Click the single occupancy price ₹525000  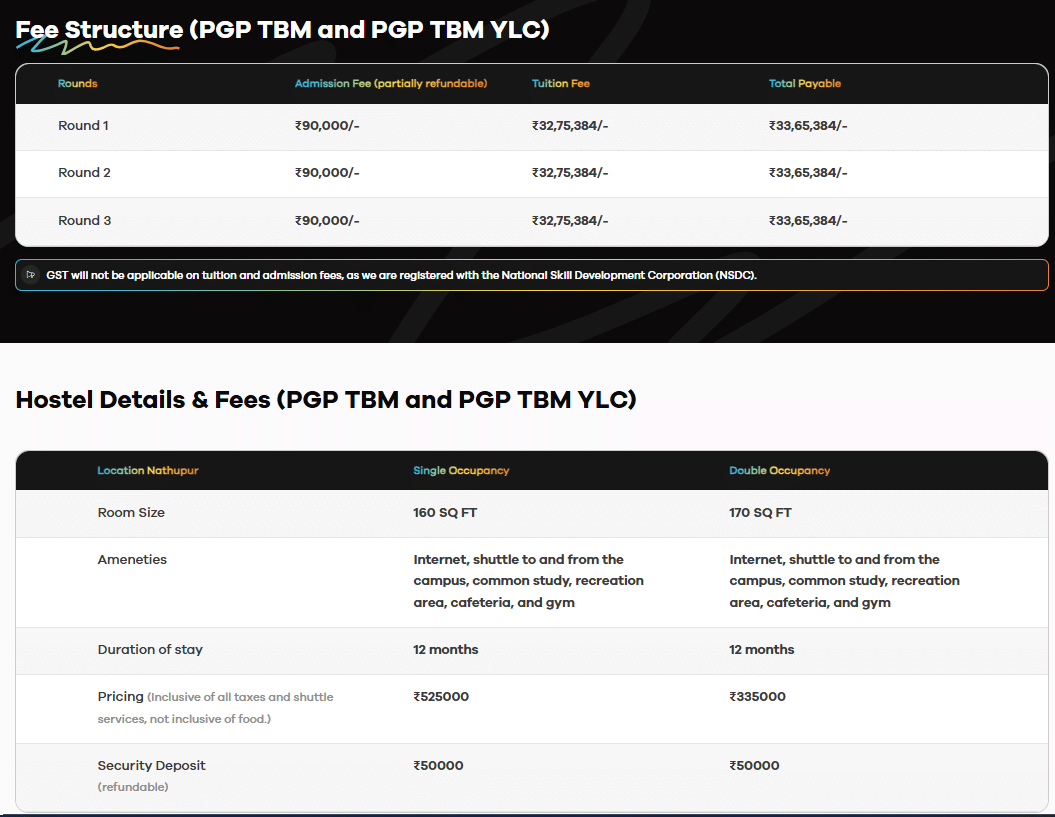(440, 697)
